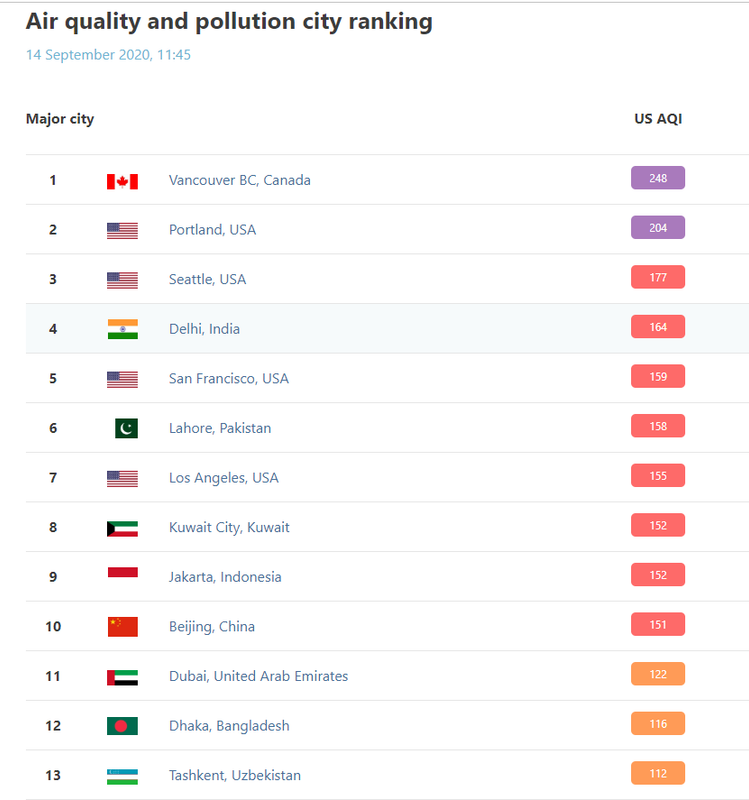749x800 pixels.
Task: Click the red 164 AQI badge
Action: 658,327
